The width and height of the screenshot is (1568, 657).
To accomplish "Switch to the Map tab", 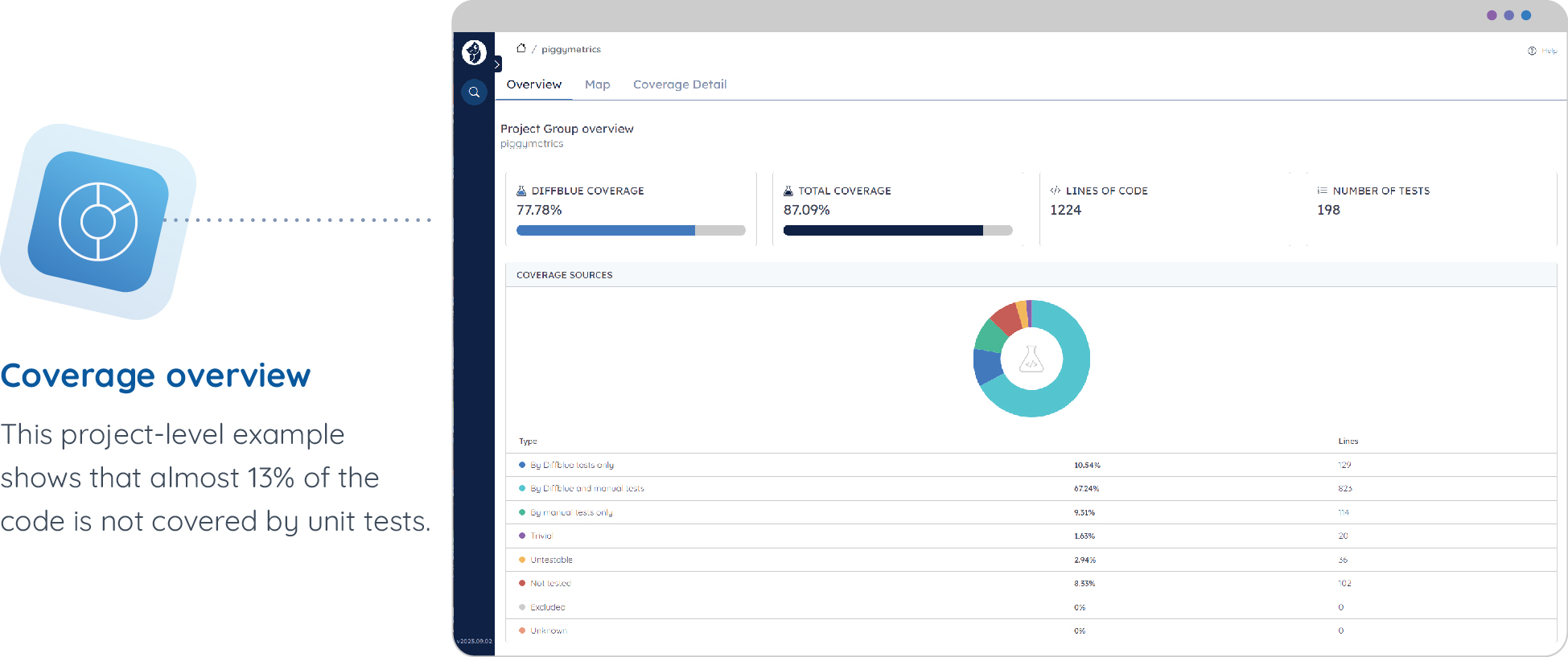I will [597, 84].
